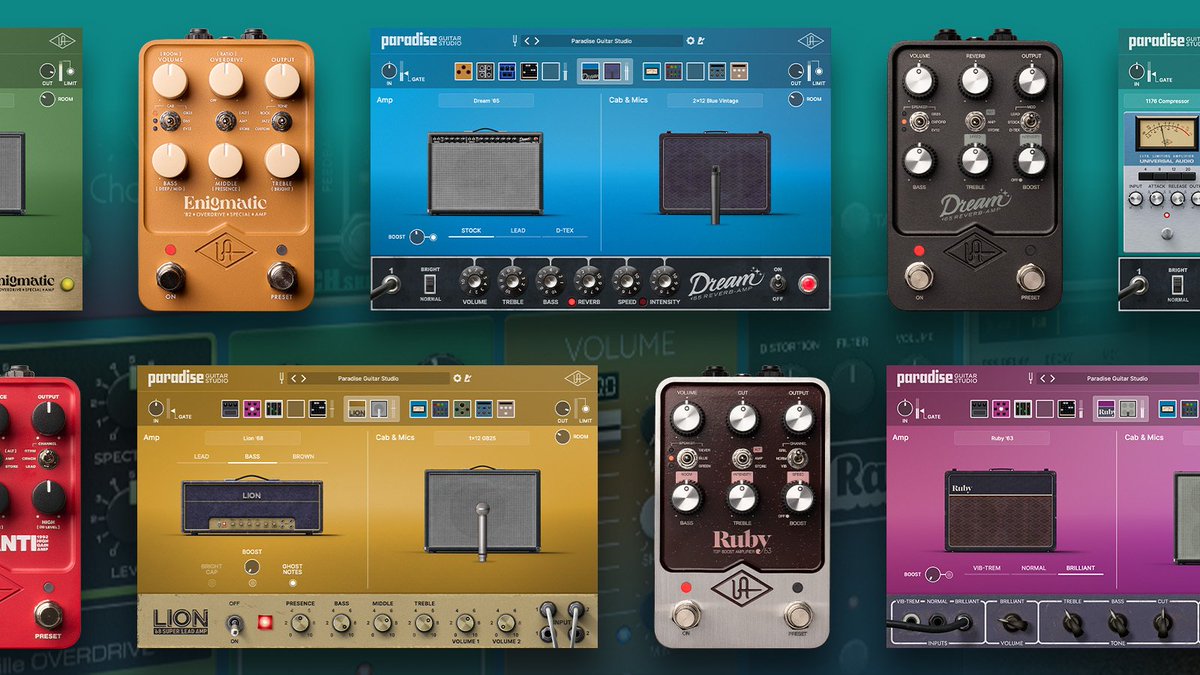
Task: Open 1x12 GB25 cabinet dropdown
Action: [x=482, y=438]
